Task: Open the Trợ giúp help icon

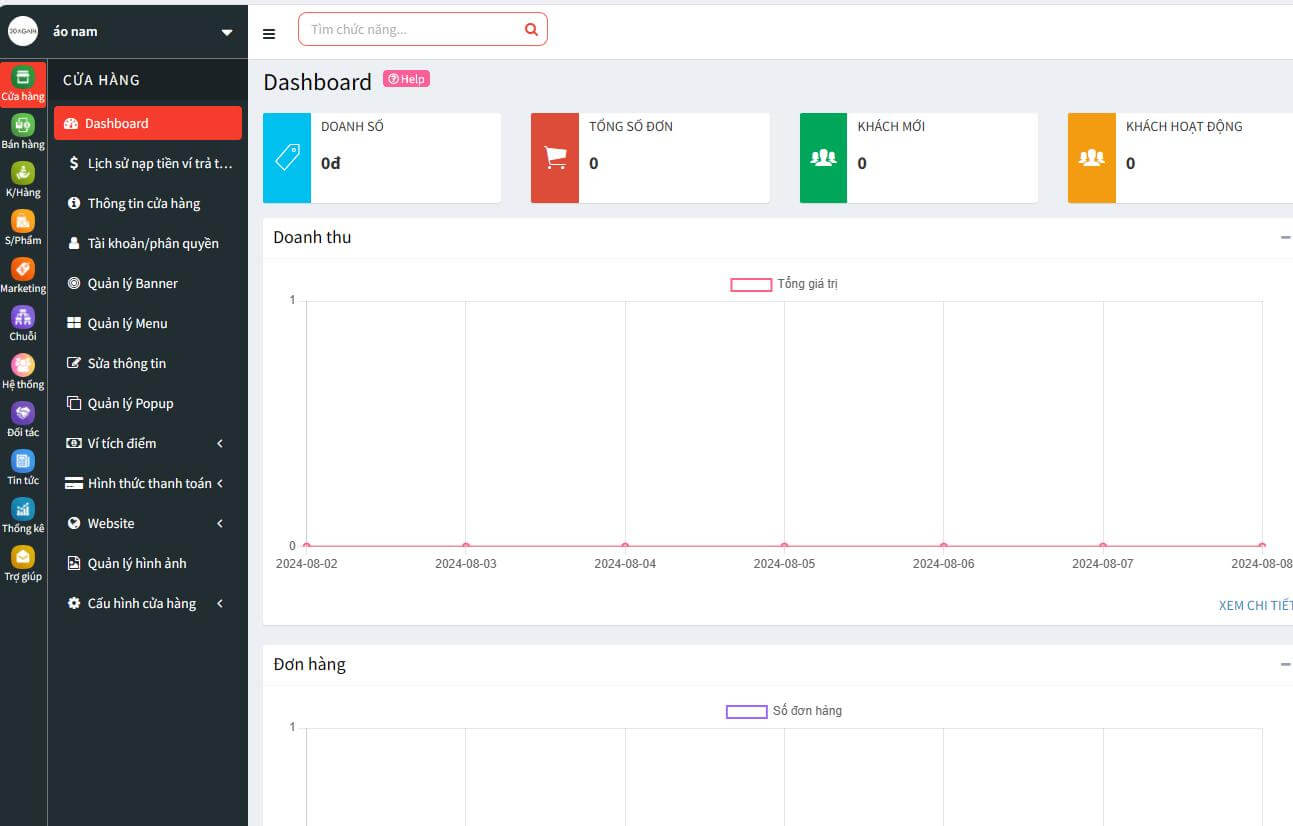Action: (23, 563)
